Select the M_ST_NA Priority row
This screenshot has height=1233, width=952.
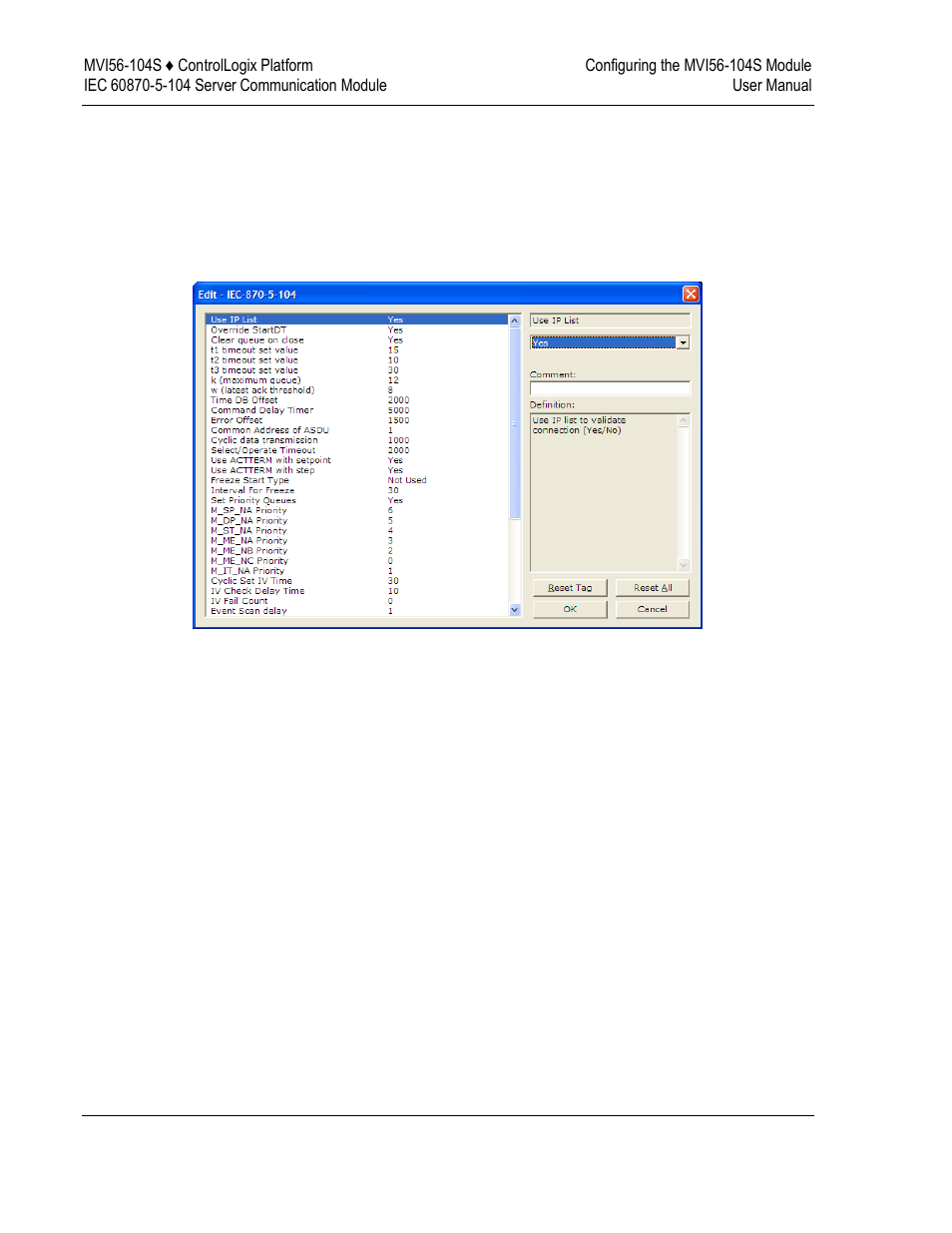click(x=357, y=530)
